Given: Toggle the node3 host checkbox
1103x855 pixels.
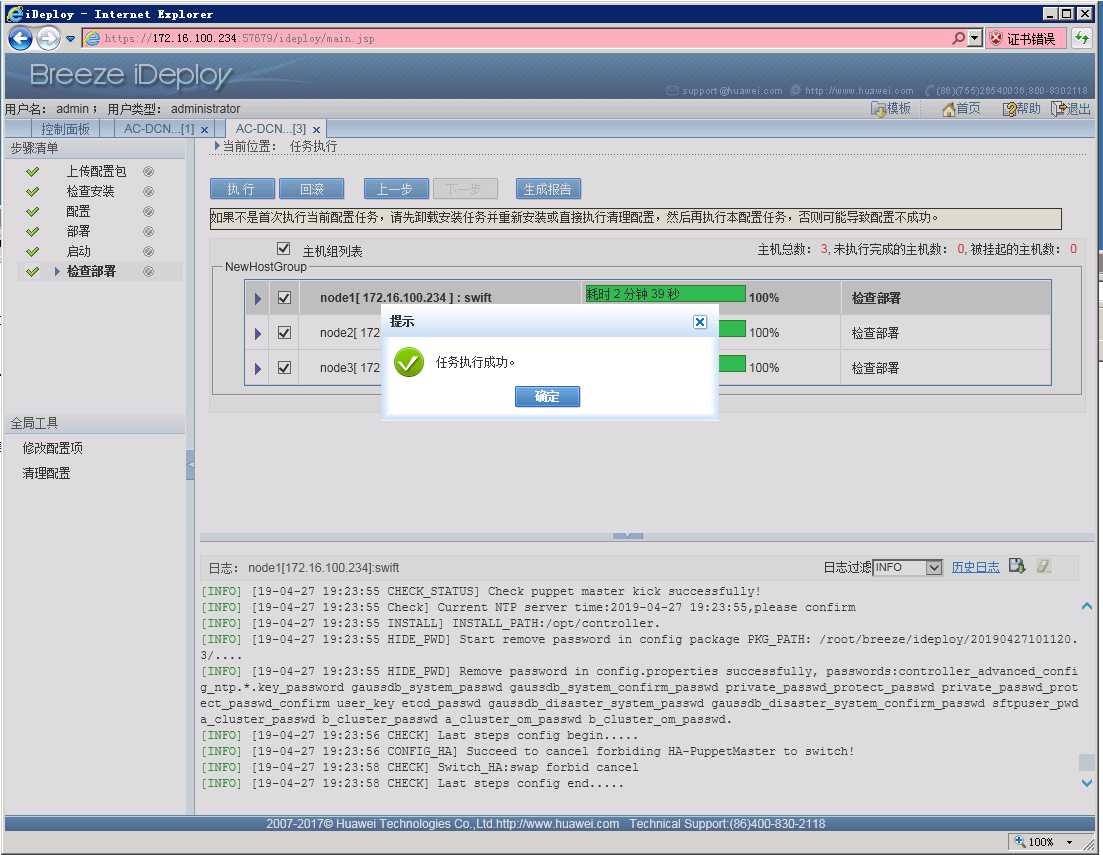Looking at the screenshot, I should coord(284,367).
